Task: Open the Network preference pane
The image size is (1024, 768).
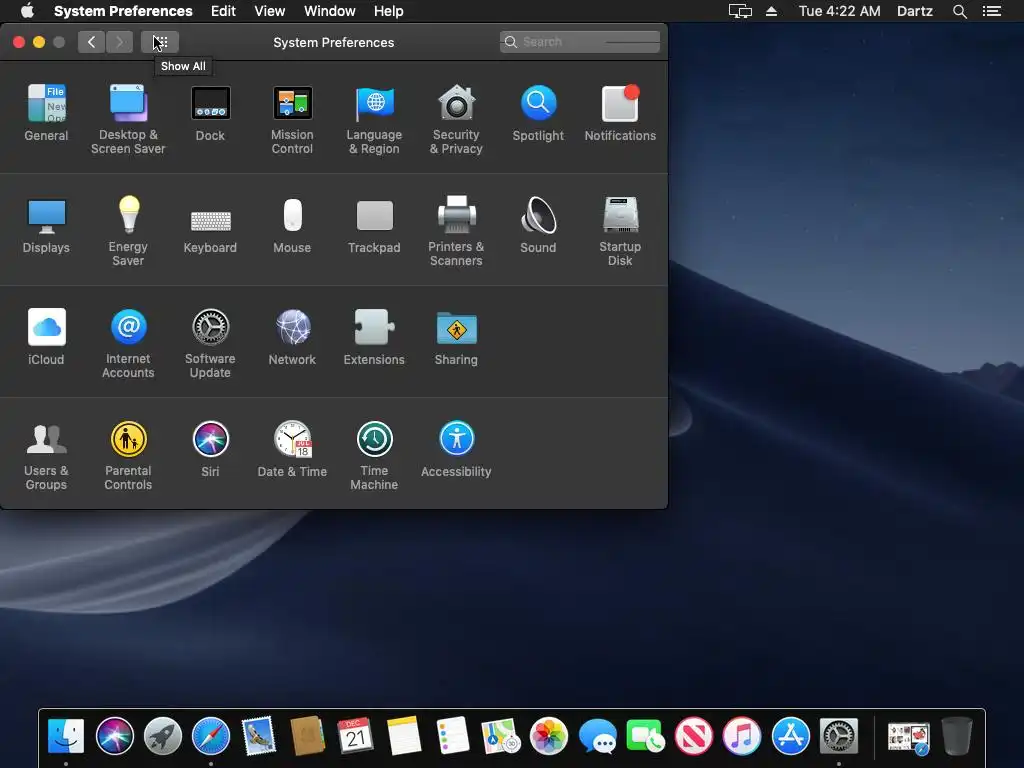Action: (x=292, y=336)
